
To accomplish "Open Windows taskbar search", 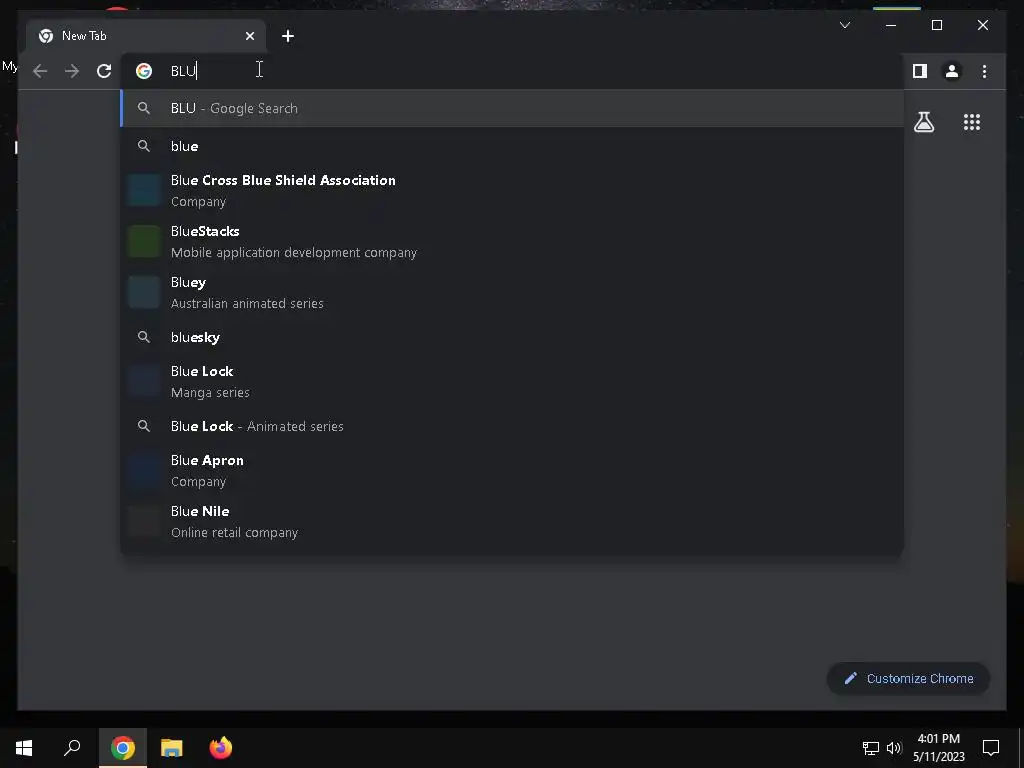I will point(72,748).
